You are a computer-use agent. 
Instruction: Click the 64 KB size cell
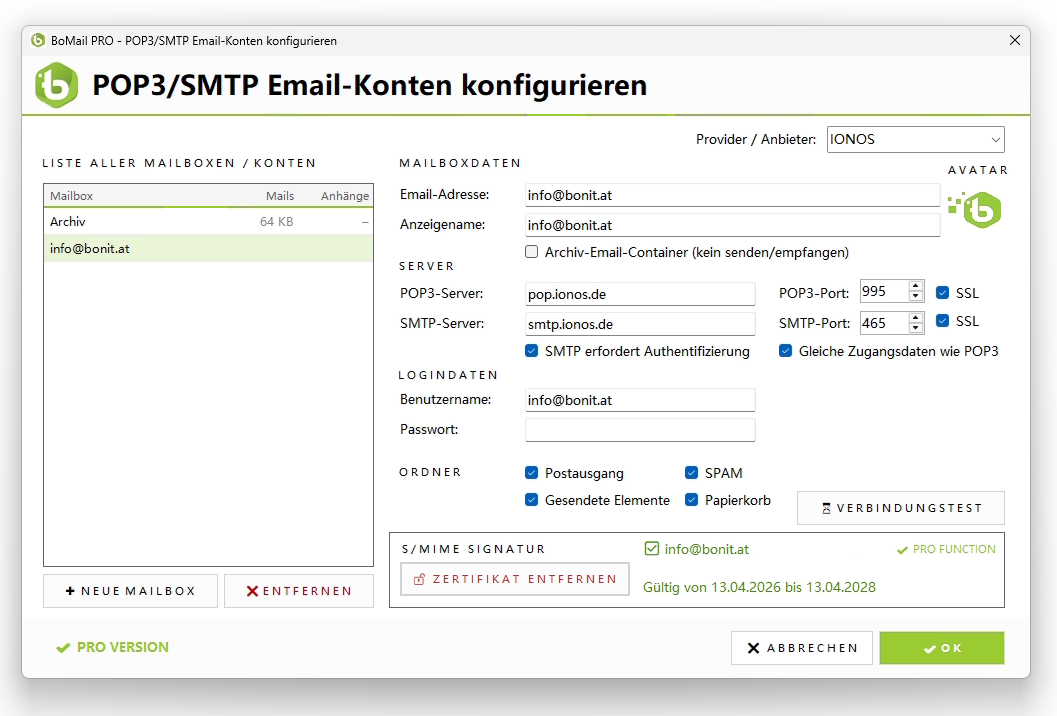pyautogui.click(x=276, y=222)
